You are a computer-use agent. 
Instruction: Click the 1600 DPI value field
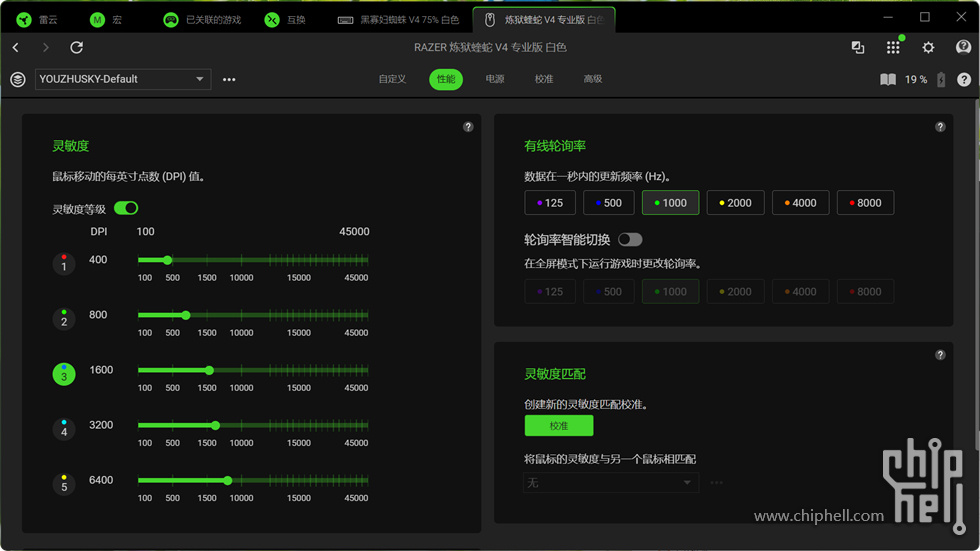pos(101,370)
